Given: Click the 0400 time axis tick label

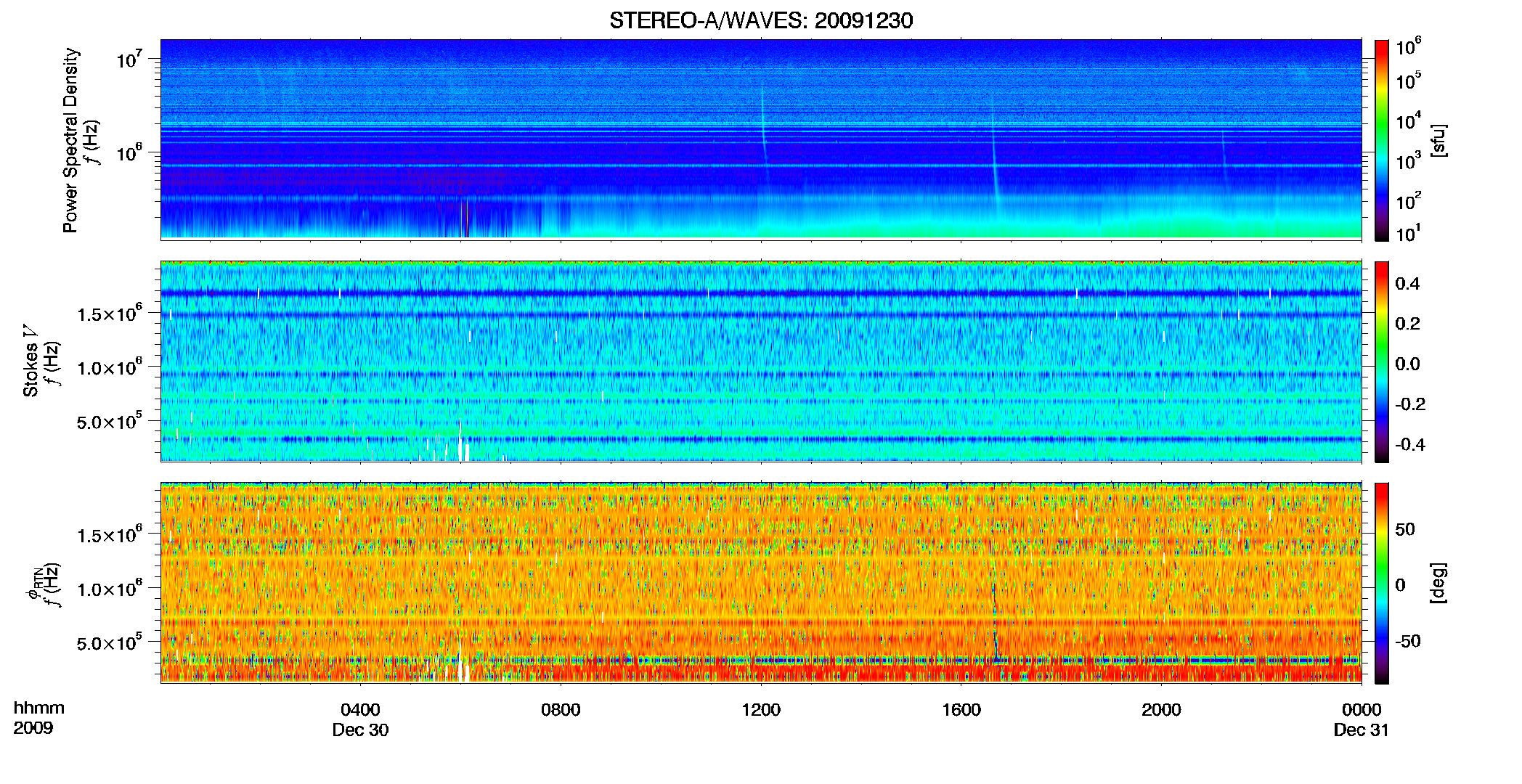Looking at the screenshot, I should [360, 710].
